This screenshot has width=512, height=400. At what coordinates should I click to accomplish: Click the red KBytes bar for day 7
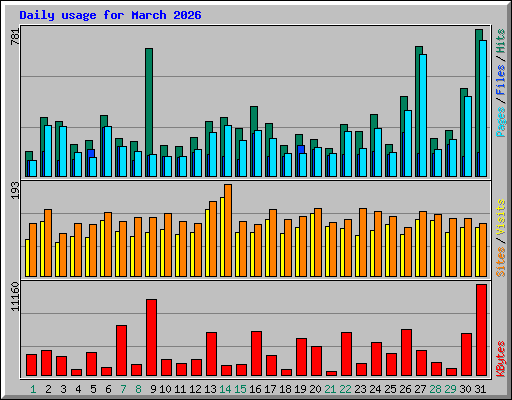pyautogui.click(x=121, y=351)
